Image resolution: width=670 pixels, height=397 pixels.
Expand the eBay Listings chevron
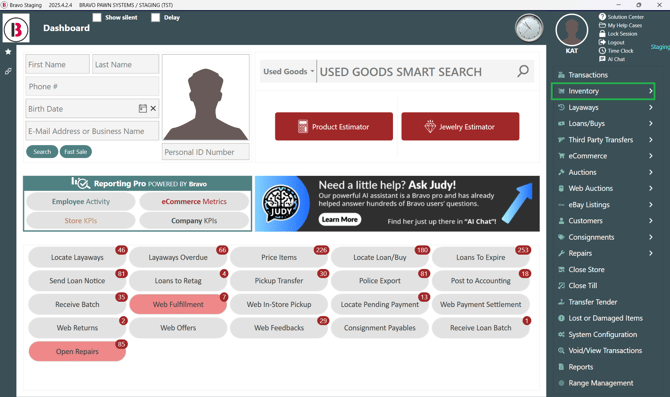pyautogui.click(x=650, y=205)
